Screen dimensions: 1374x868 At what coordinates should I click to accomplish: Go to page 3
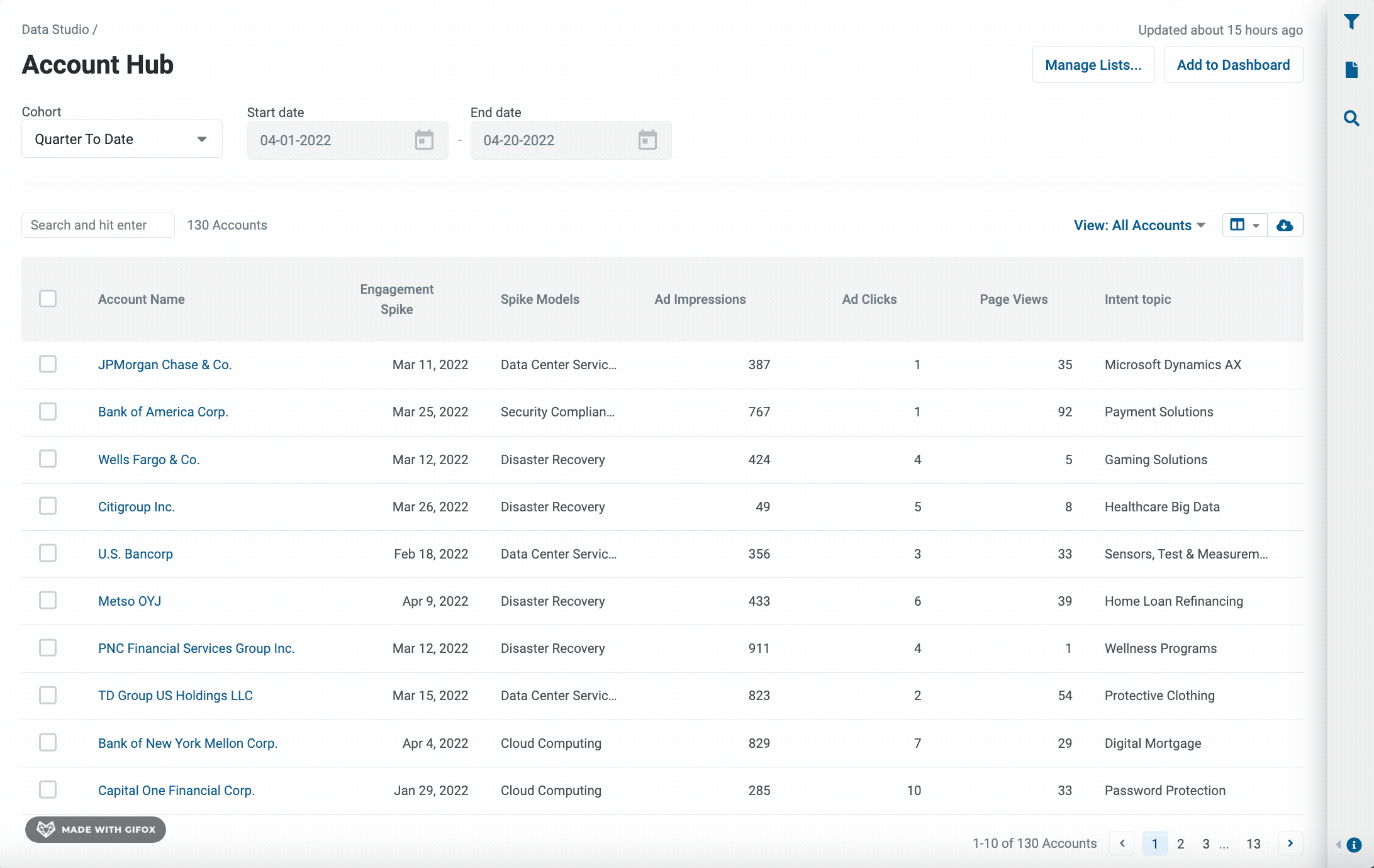coord(1206,843)
